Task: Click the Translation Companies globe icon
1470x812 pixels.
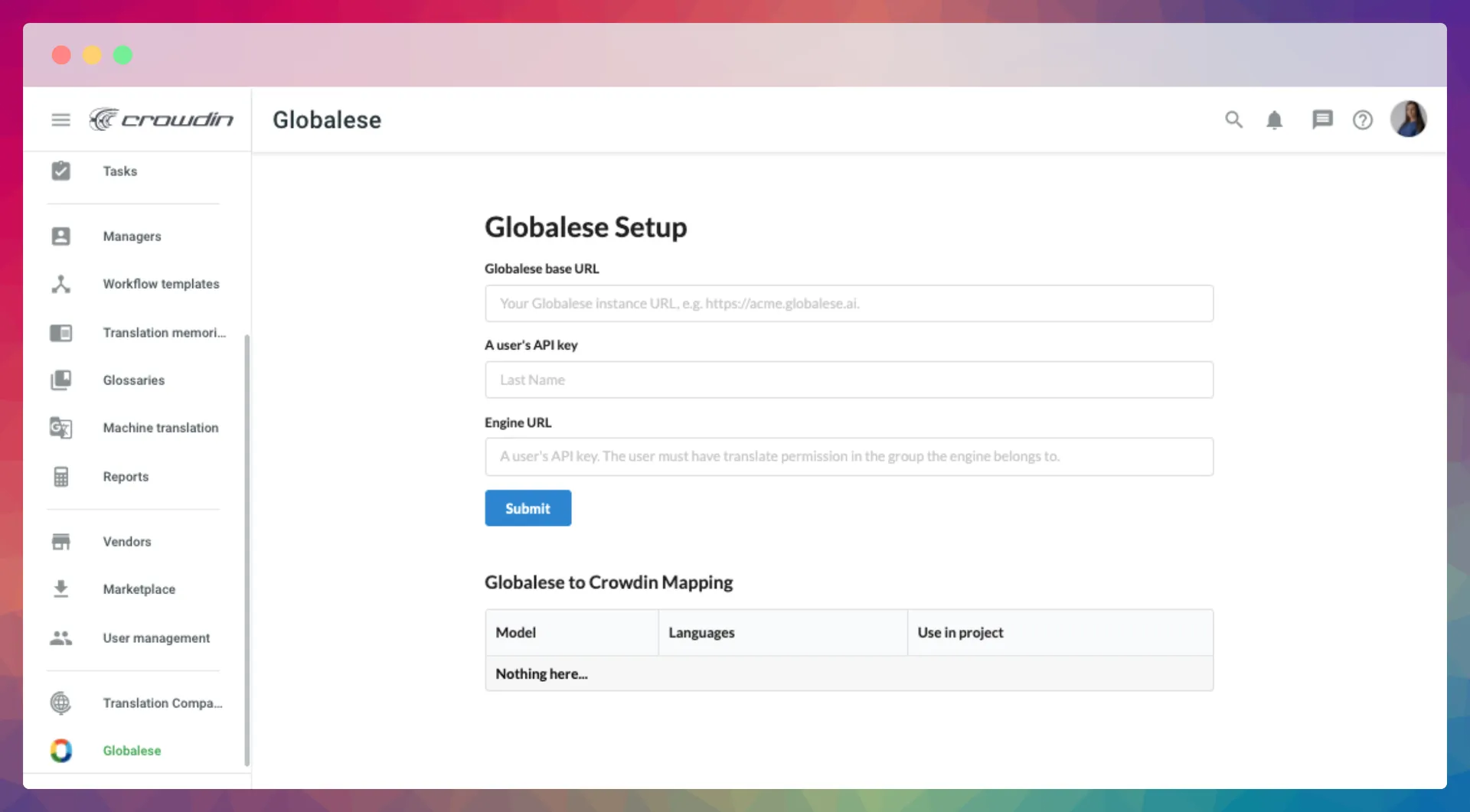Action: pyautogui.click(x=60, y=703)
